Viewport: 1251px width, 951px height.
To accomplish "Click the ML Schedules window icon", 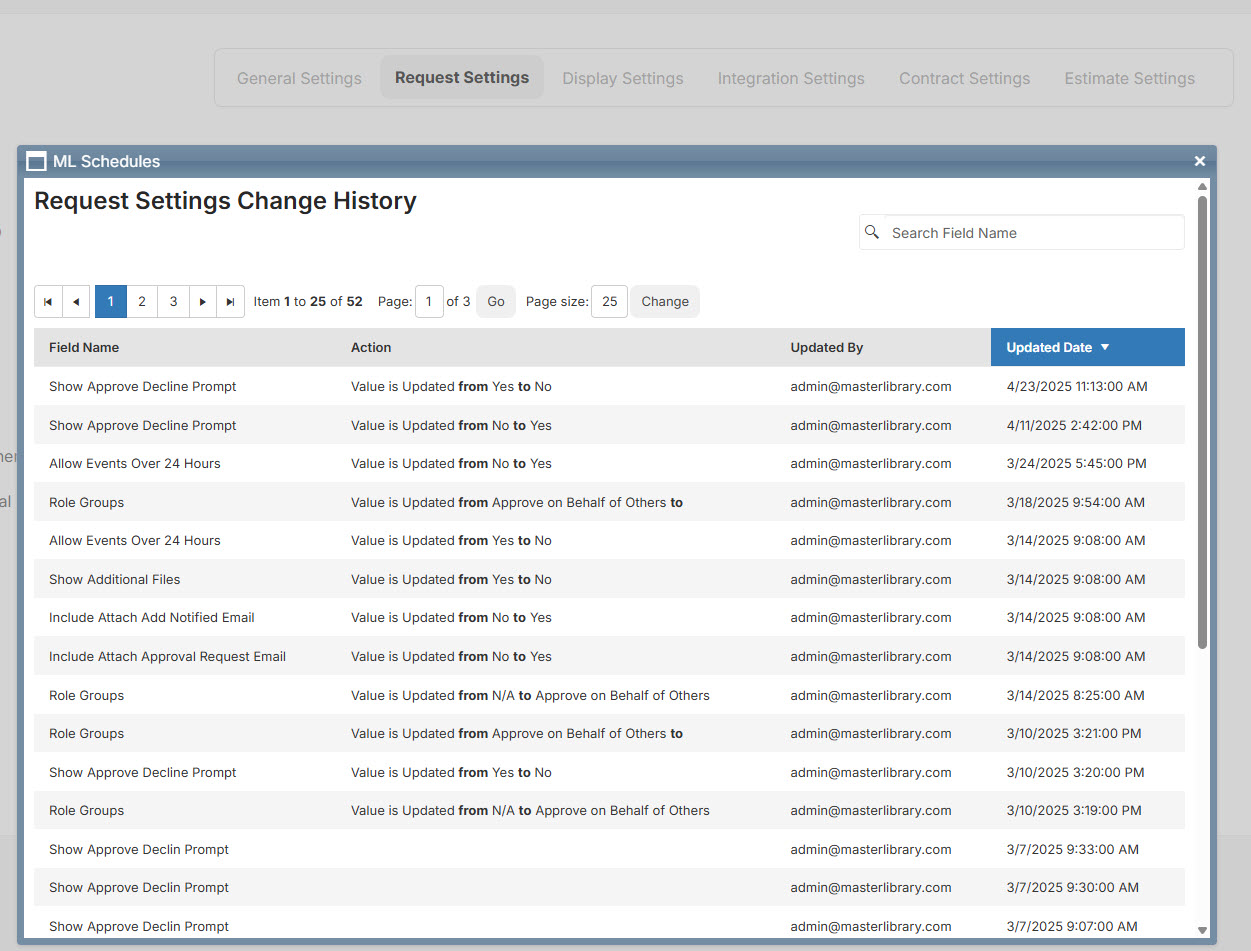I will (x=37, y=162).
